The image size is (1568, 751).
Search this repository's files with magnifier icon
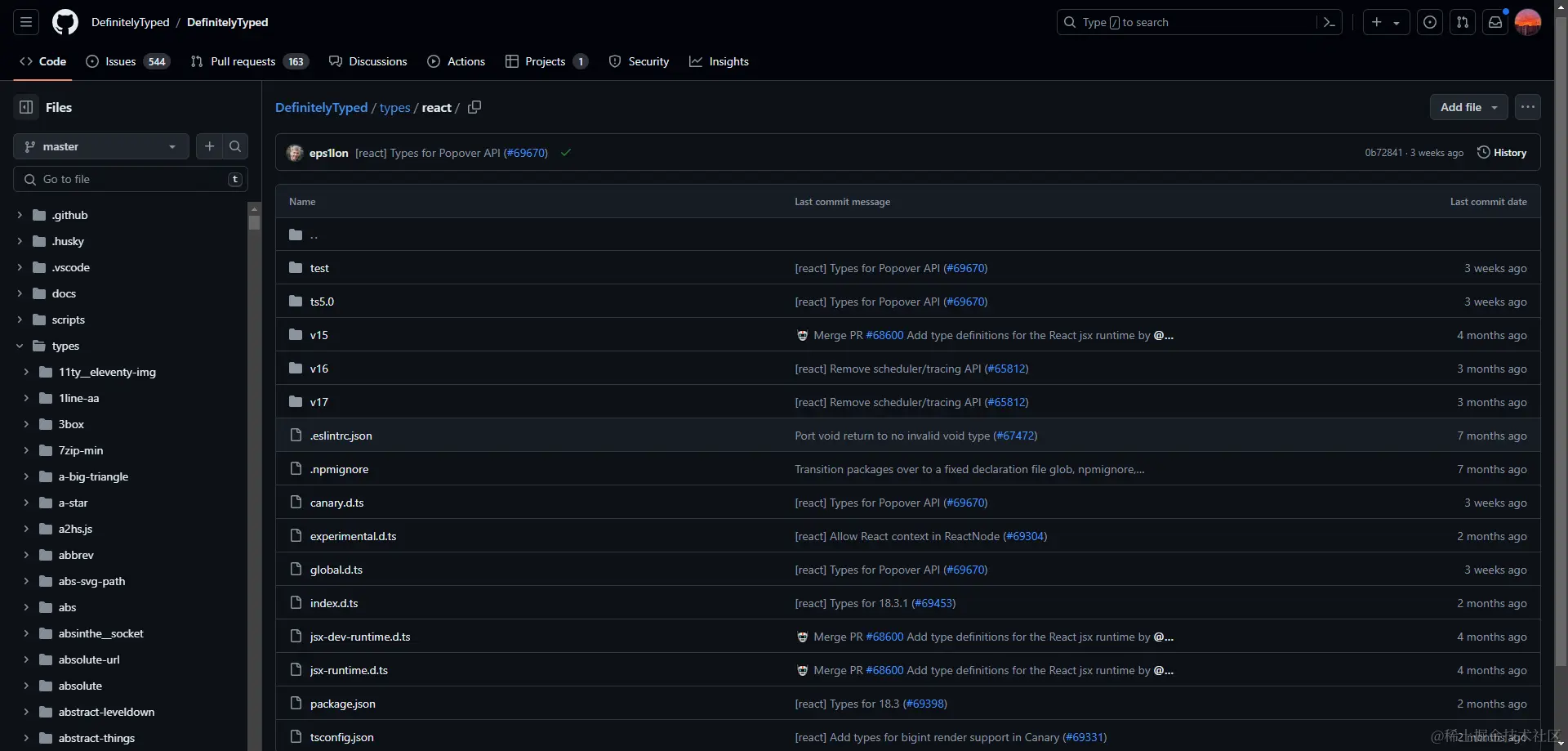235,146
